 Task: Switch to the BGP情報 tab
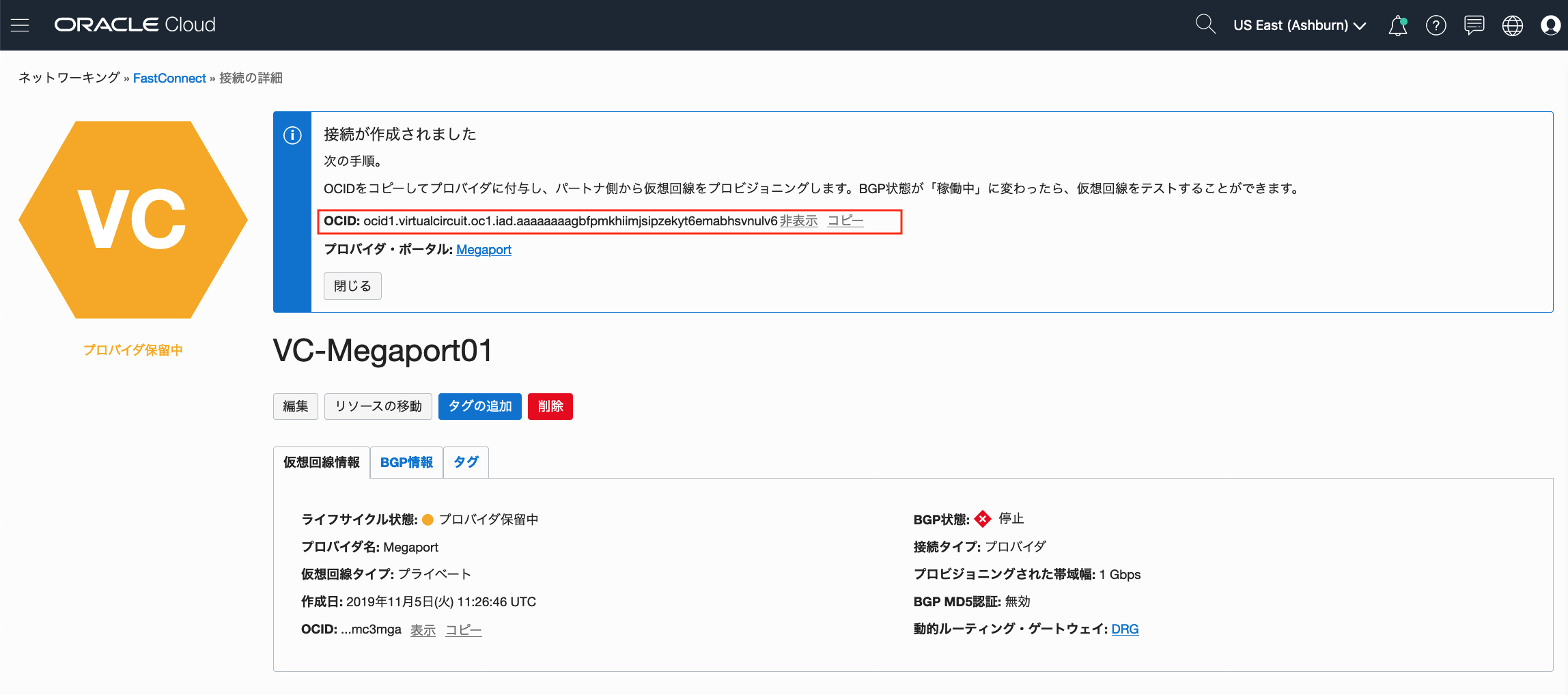click(407, 462)
